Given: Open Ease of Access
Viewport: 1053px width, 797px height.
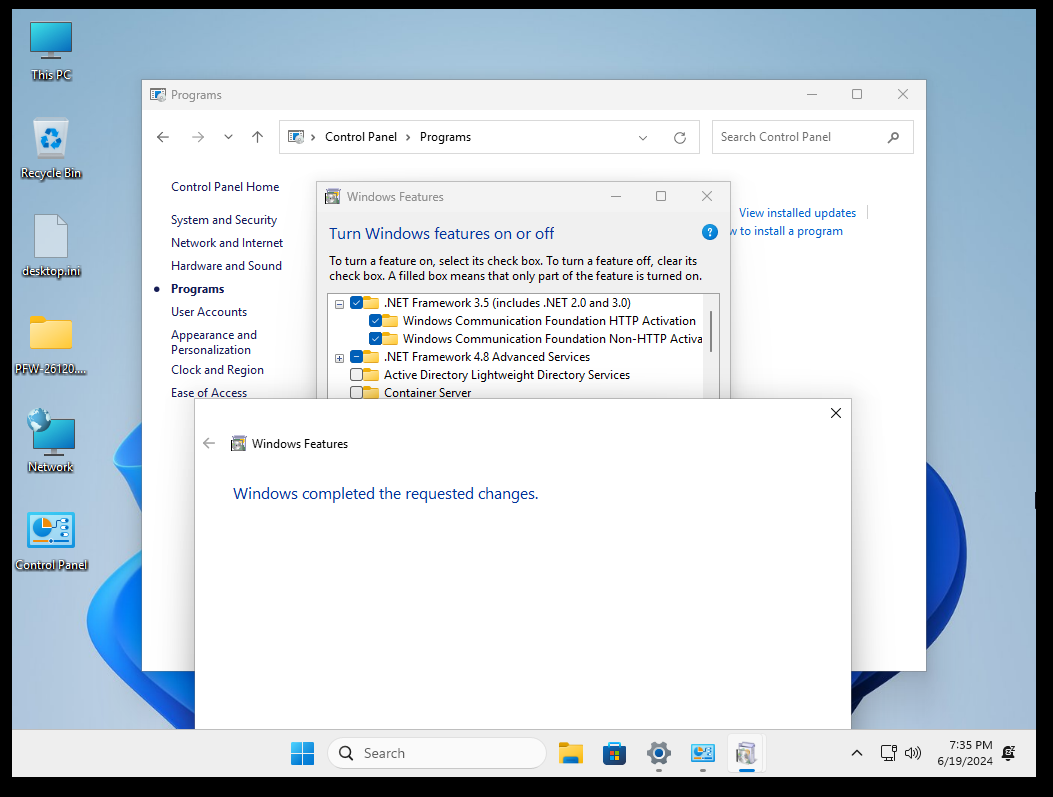Looking at the screenshot, I should 209,392.
